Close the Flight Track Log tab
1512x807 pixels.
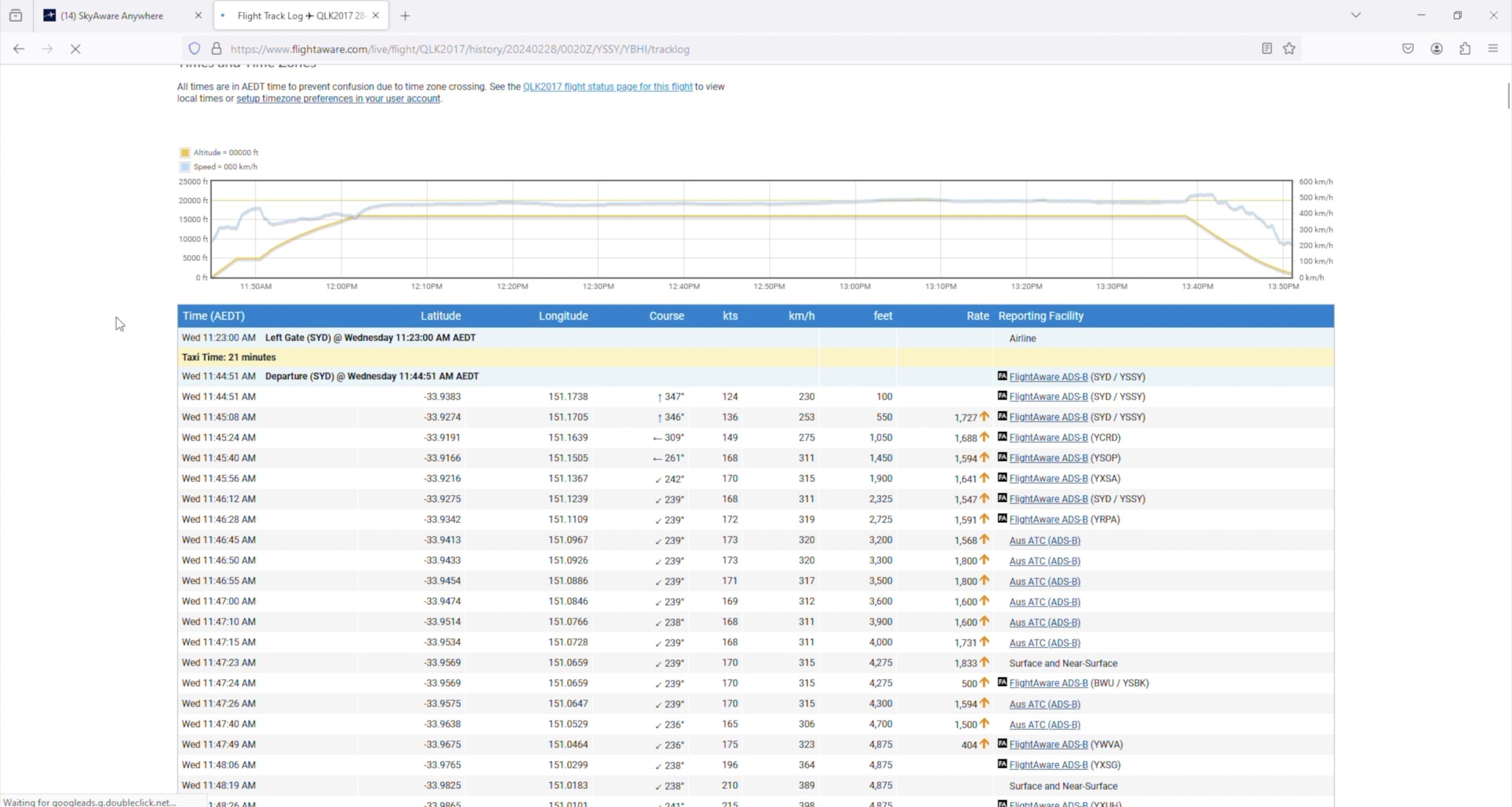[376, 16]
